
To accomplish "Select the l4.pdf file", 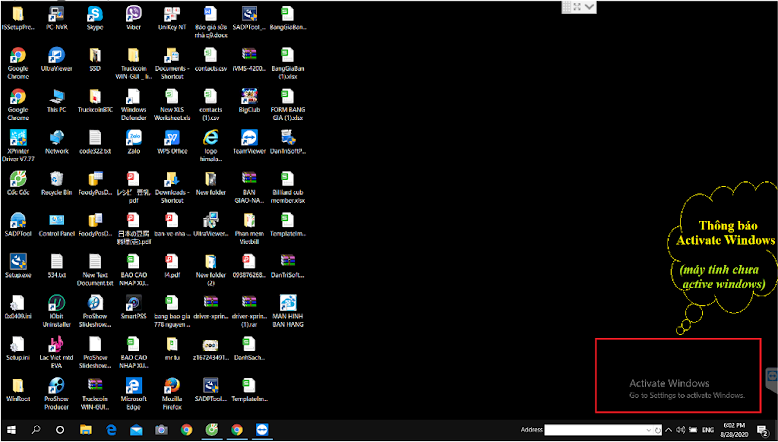I will coord(172,266).
